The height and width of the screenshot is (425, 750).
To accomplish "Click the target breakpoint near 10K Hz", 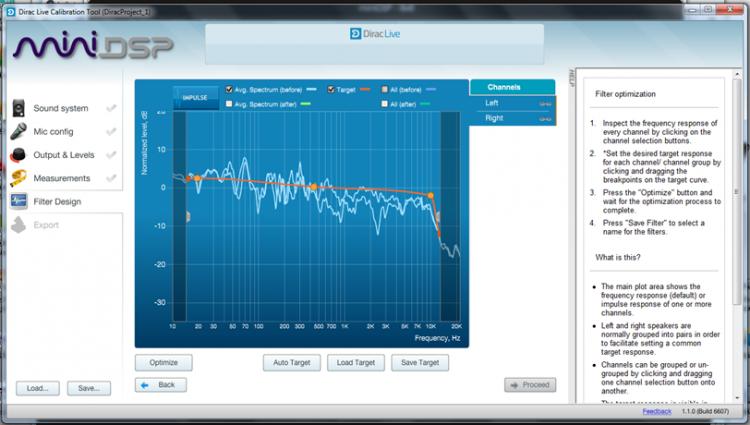I will (430, 196).
